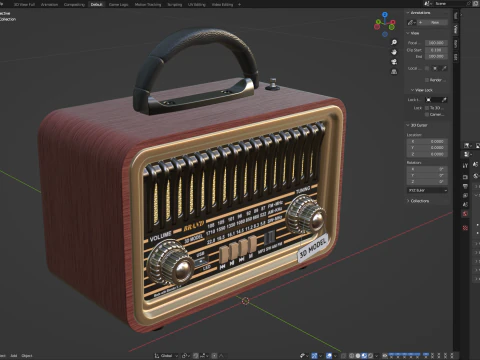The width and height of the screenshot is (480, 360).
Task: Switch to the Scripting workspace tab
Action: pyautogui.click(x=175, y=4)
